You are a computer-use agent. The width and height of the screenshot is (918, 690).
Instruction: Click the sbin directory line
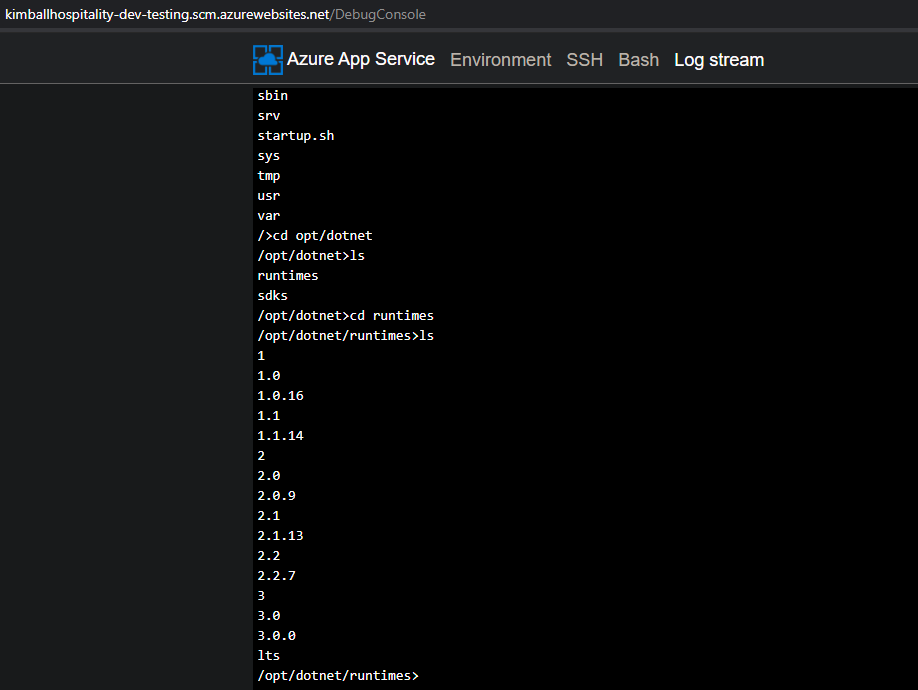[x=272, y=95]
